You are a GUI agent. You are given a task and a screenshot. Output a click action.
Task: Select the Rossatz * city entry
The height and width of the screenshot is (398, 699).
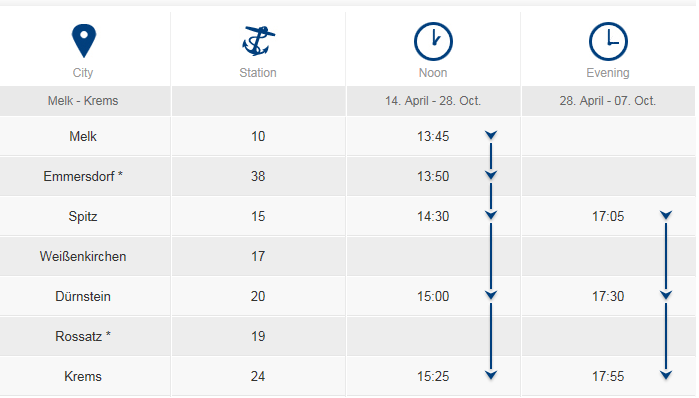point(83,336)
